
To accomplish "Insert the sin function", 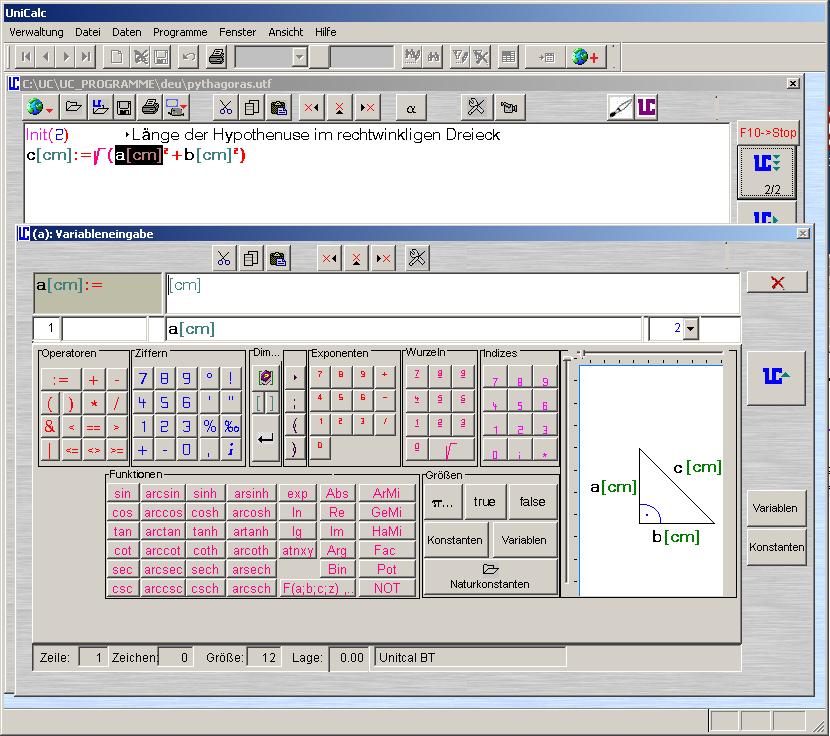I will point(122,493).
